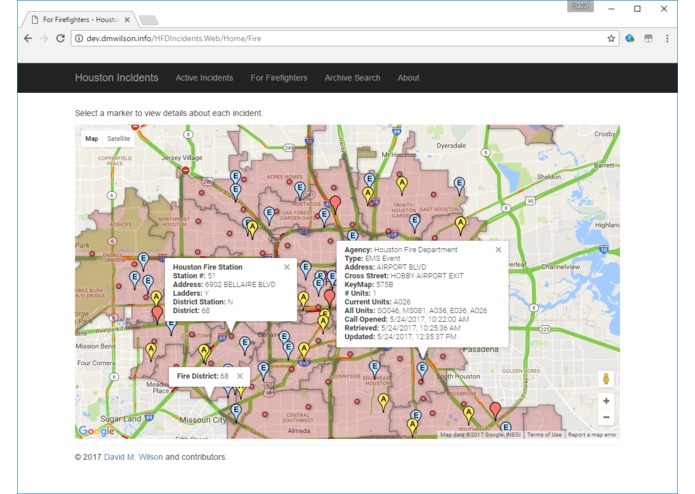Click 'Fire District: 68' popup text
The width and height of the screenshot is (695, 494).
click(203, 376)
